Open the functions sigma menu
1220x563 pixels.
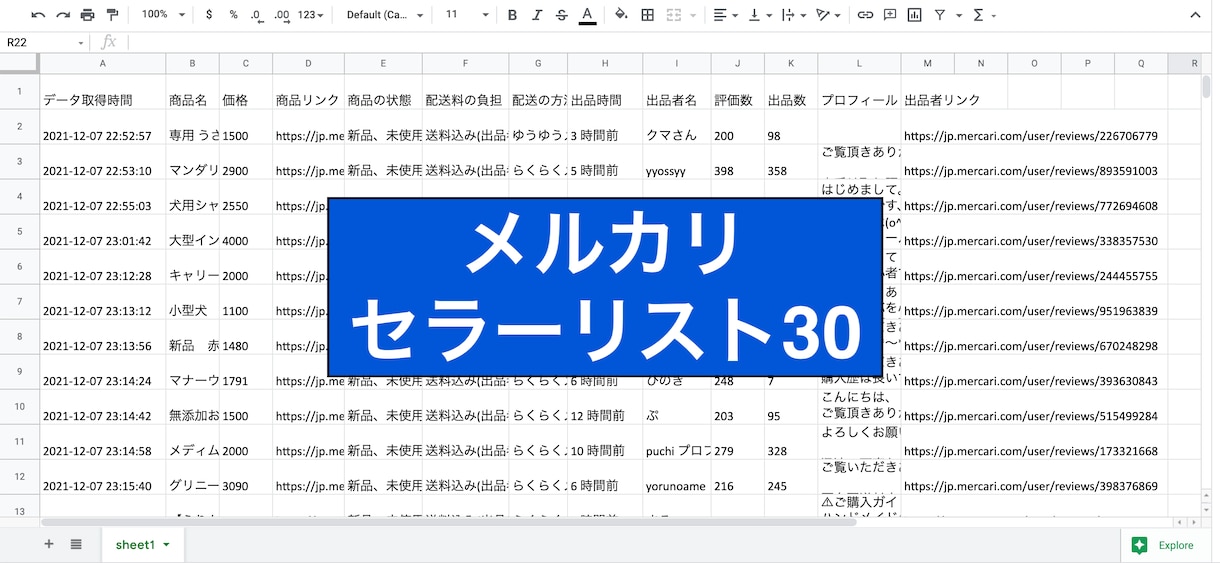(x=978, y=15)
